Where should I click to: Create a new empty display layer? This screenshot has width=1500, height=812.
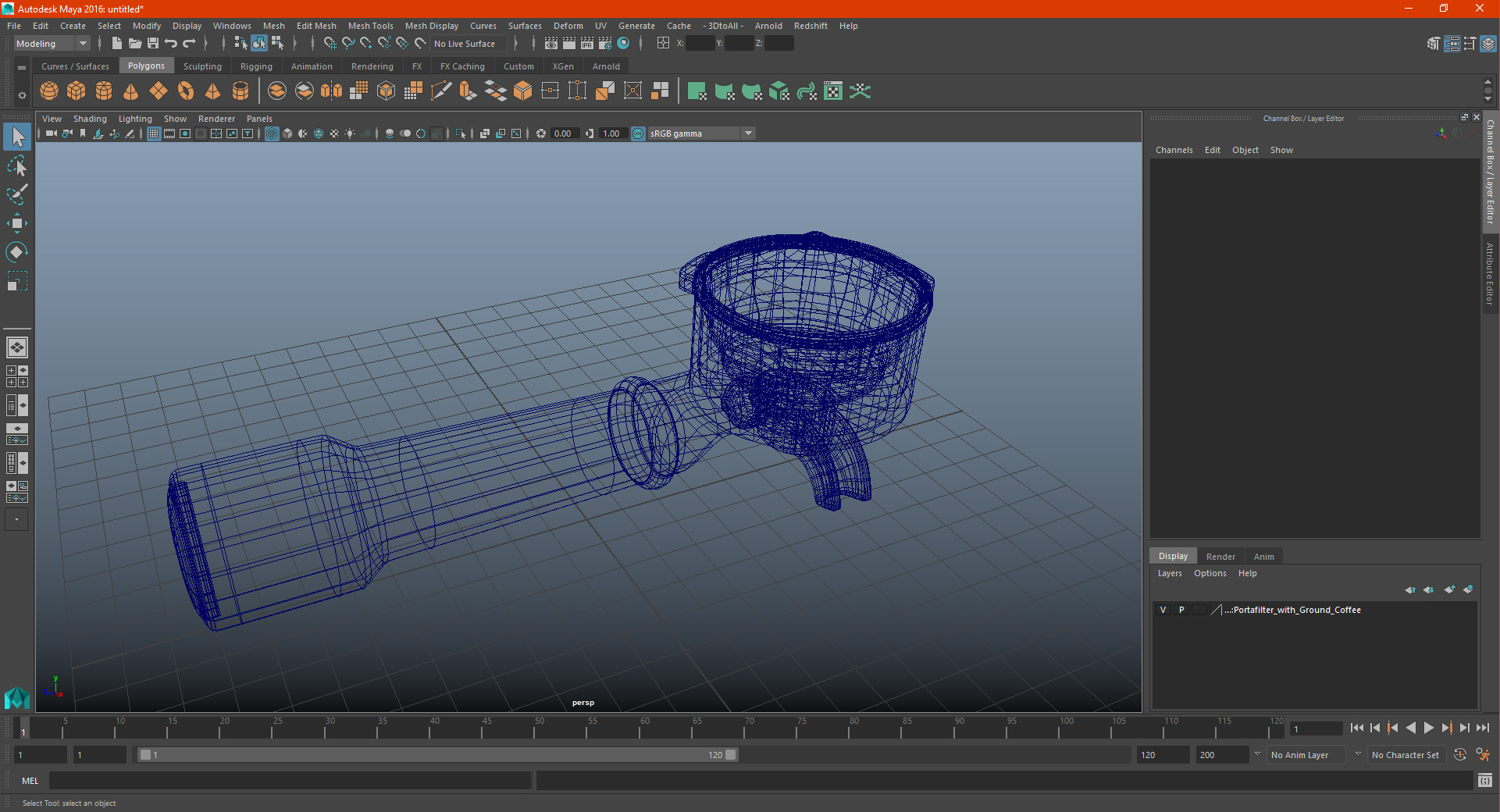coord(1450,589)
